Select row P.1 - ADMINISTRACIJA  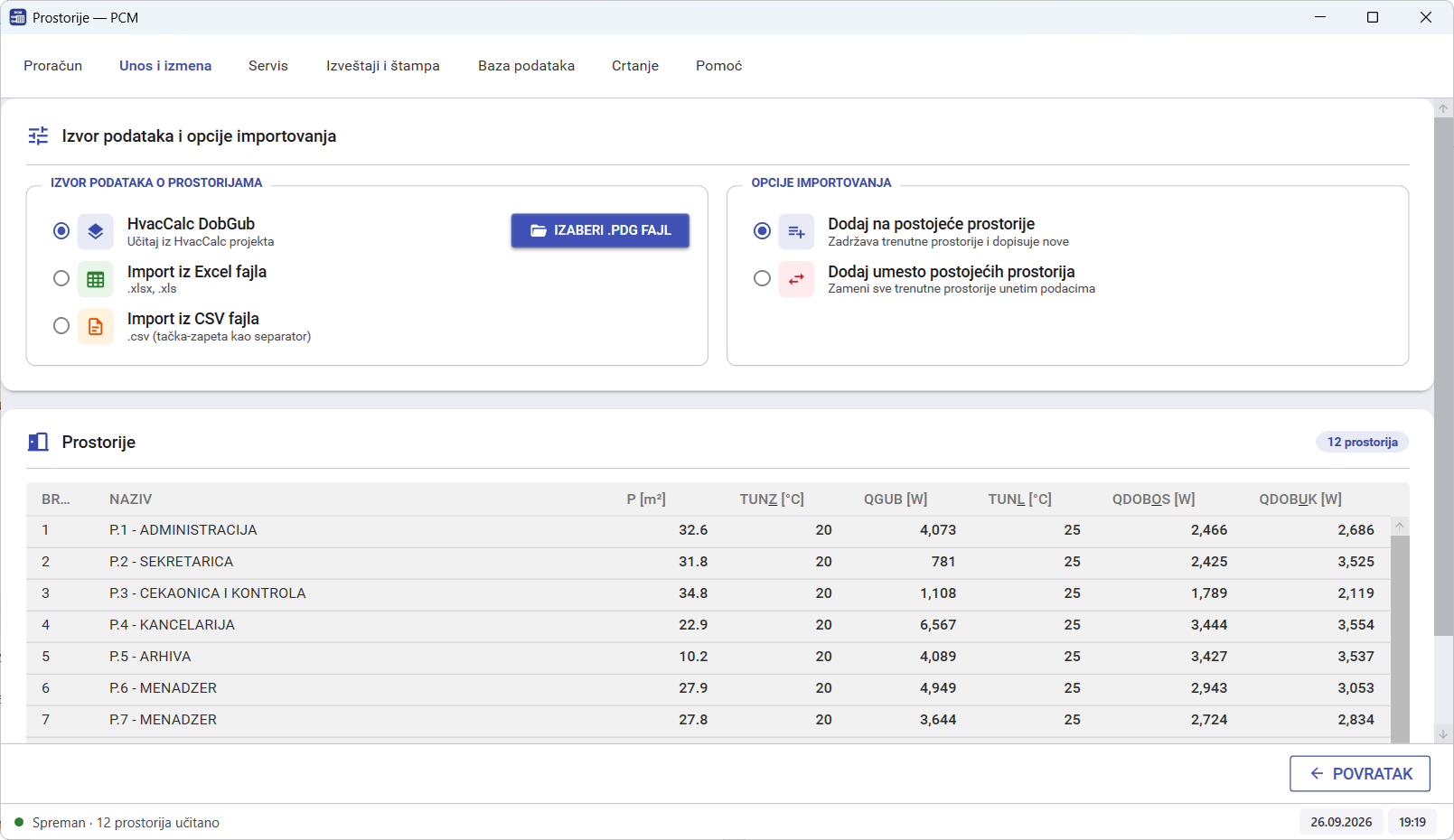coord(708,531)
